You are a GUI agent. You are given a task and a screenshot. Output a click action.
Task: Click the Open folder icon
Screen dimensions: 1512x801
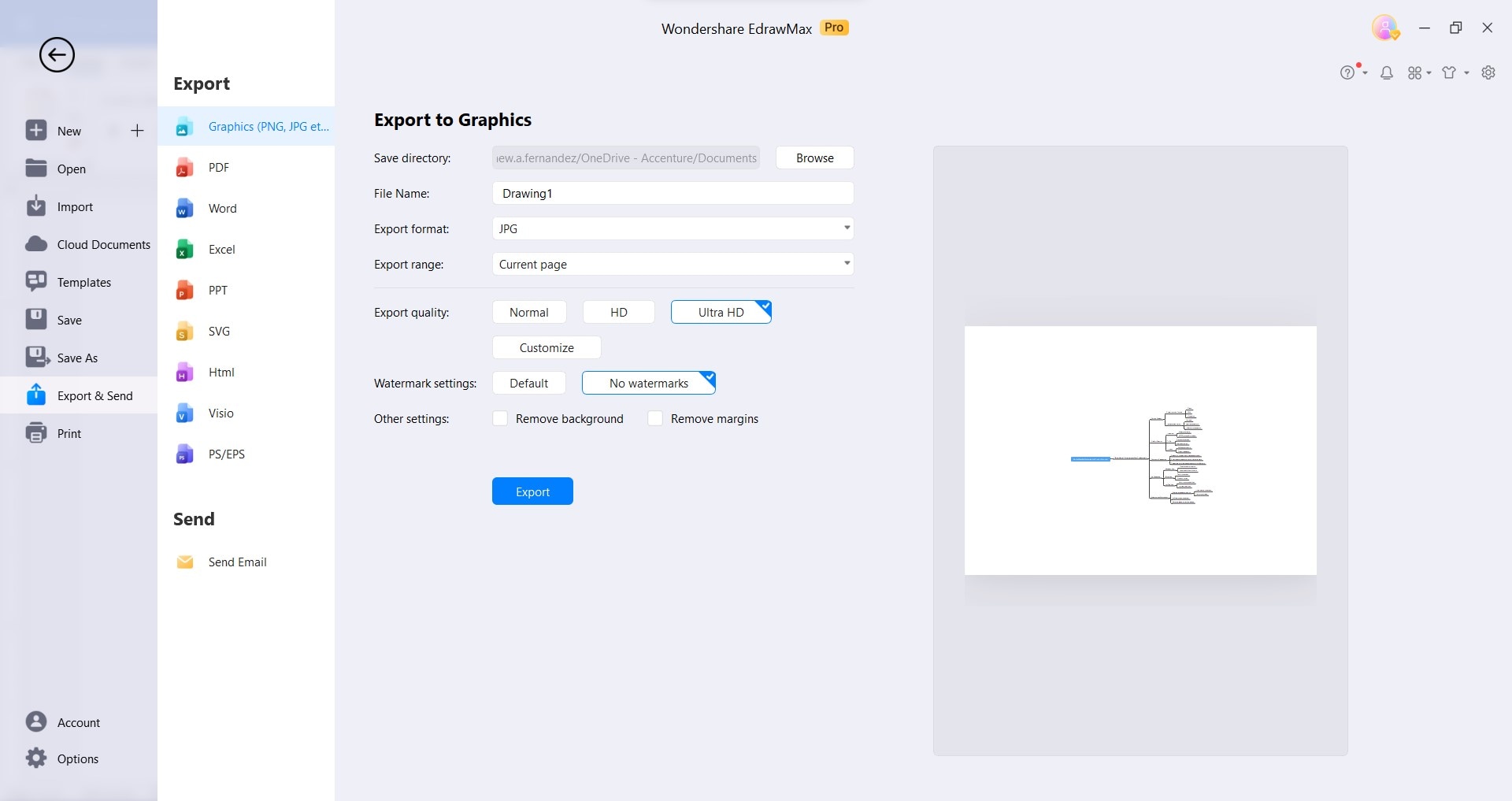tap(36, 169)
